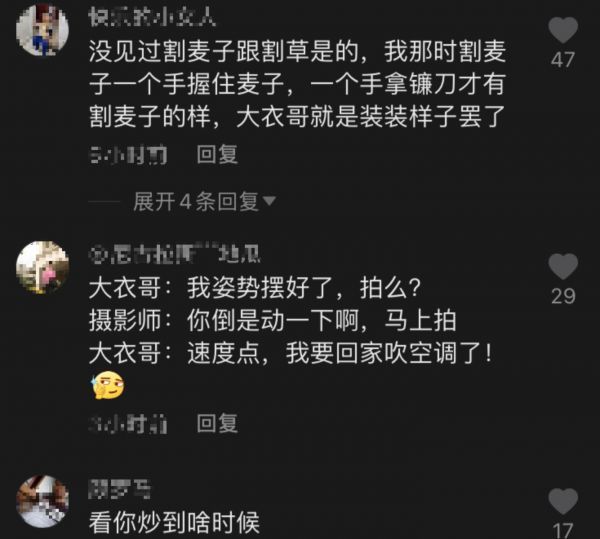Image resolution: width=600 pixels, height=539 pixels.
Task: Open the blurred username above the 没见过割麦子 comment
Action: point(152,16)
